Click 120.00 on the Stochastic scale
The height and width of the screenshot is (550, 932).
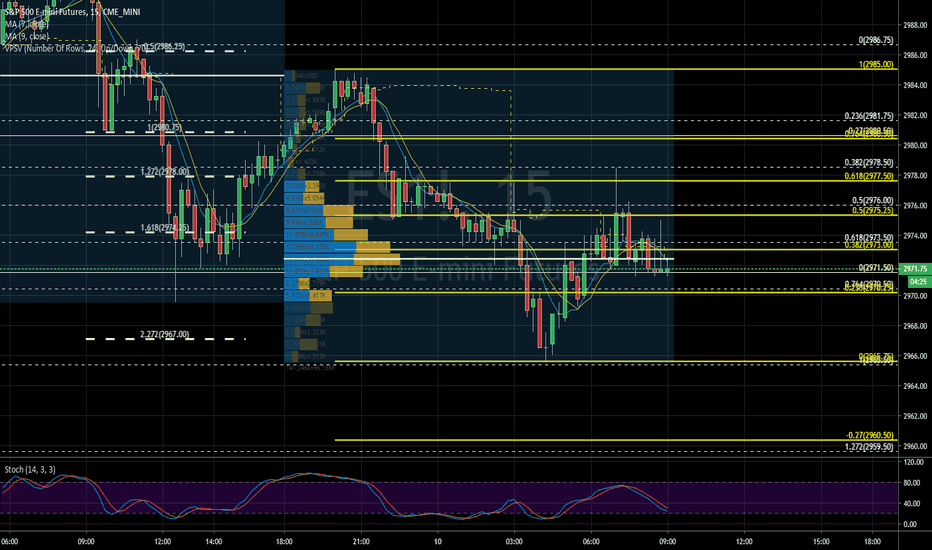pyautogui.click(x=914, y=462)
